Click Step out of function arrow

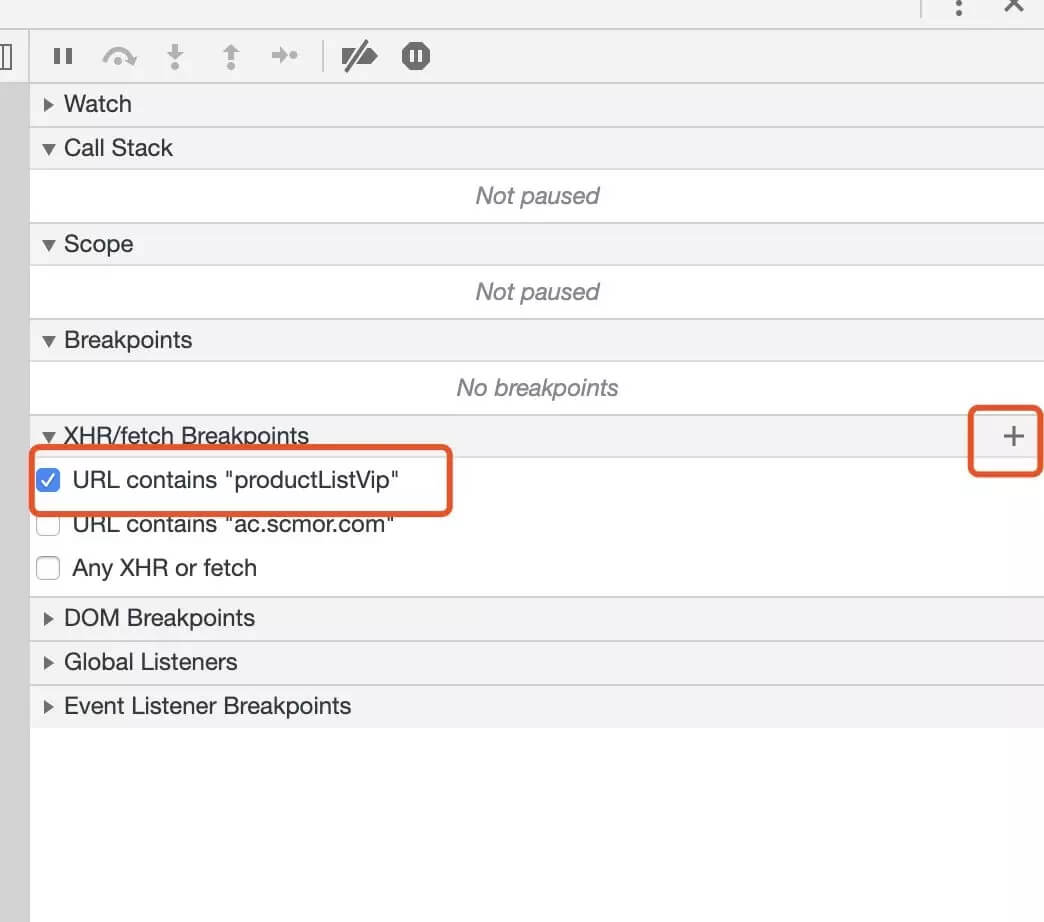(x=230, y=57)
